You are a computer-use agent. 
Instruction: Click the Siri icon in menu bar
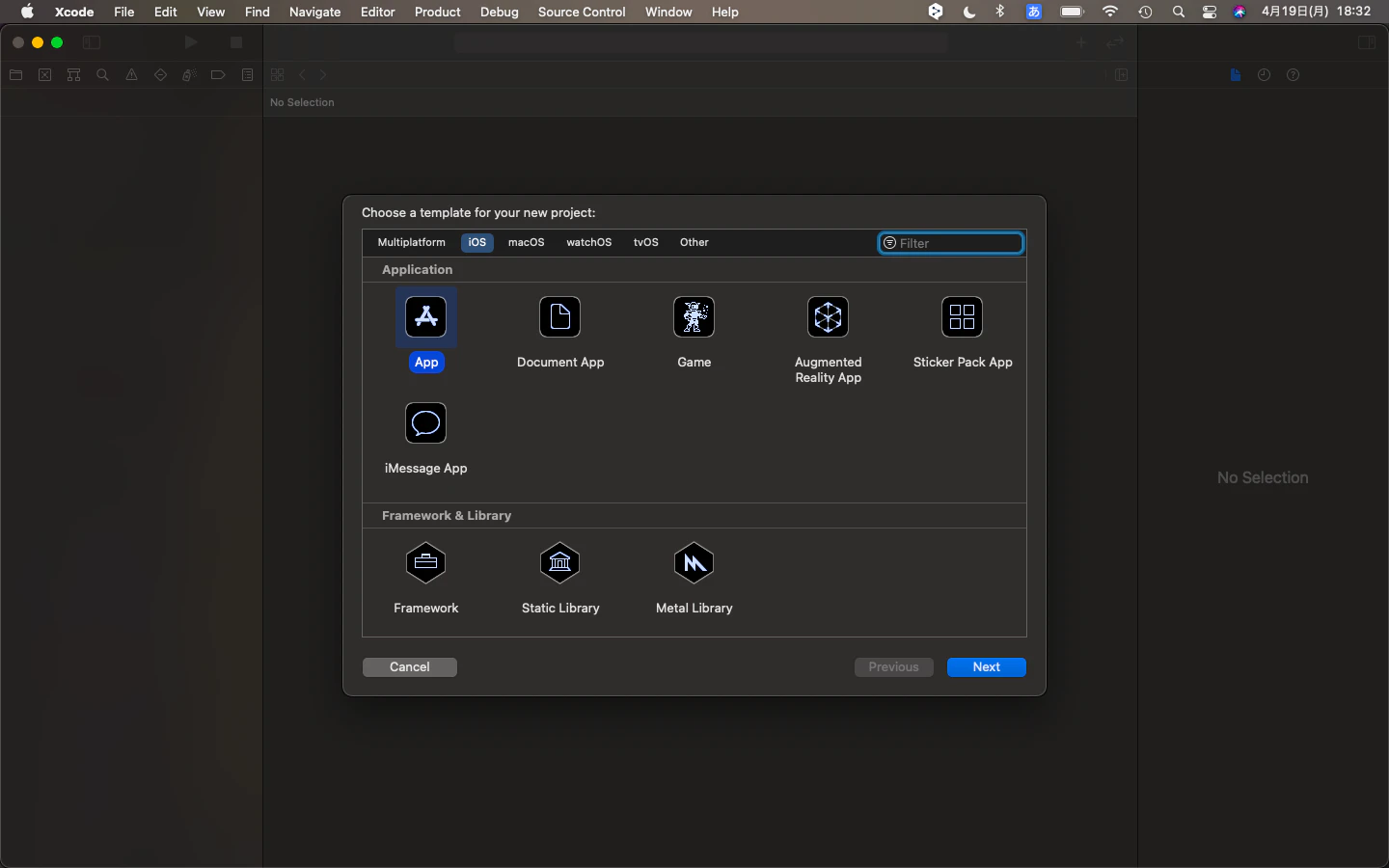[x=1240, y=12]
